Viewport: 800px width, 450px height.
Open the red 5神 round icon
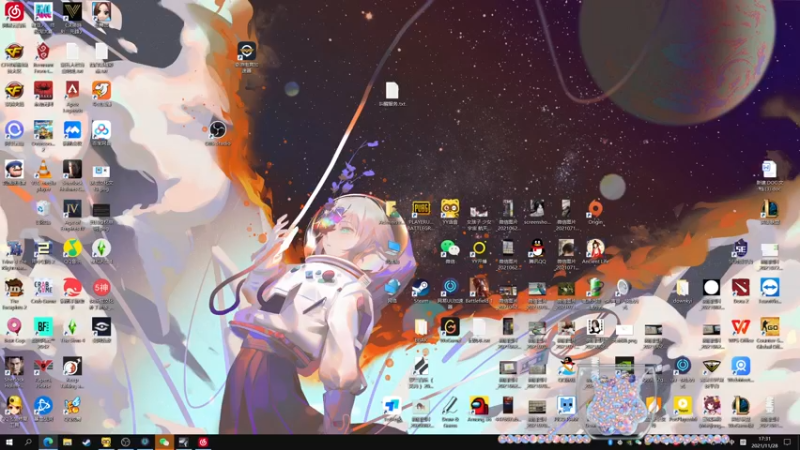101,288
